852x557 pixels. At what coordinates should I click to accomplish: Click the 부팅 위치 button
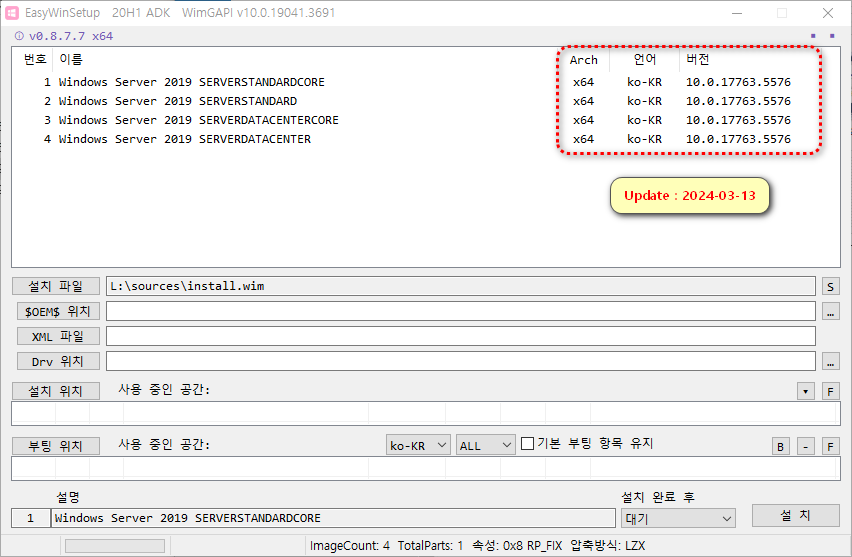(x=56, y=446)
